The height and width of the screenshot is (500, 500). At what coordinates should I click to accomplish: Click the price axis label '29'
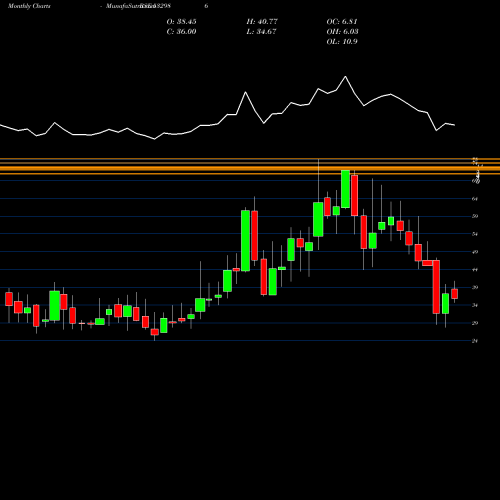click(x=475, y=323)
